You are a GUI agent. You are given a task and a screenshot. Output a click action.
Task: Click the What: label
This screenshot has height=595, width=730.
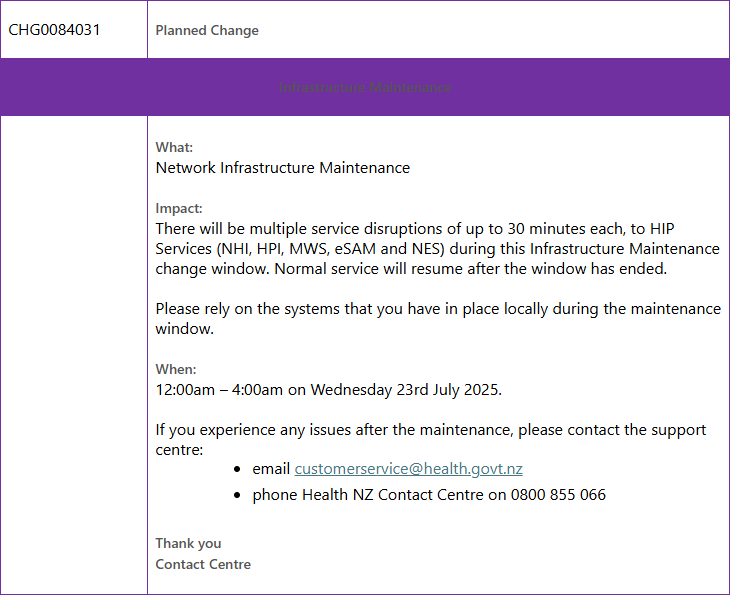point(174,147)
